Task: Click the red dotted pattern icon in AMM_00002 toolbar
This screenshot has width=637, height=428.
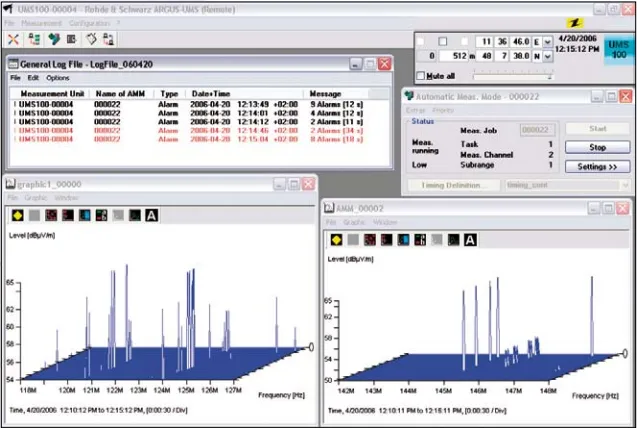Action: [370, 240]
